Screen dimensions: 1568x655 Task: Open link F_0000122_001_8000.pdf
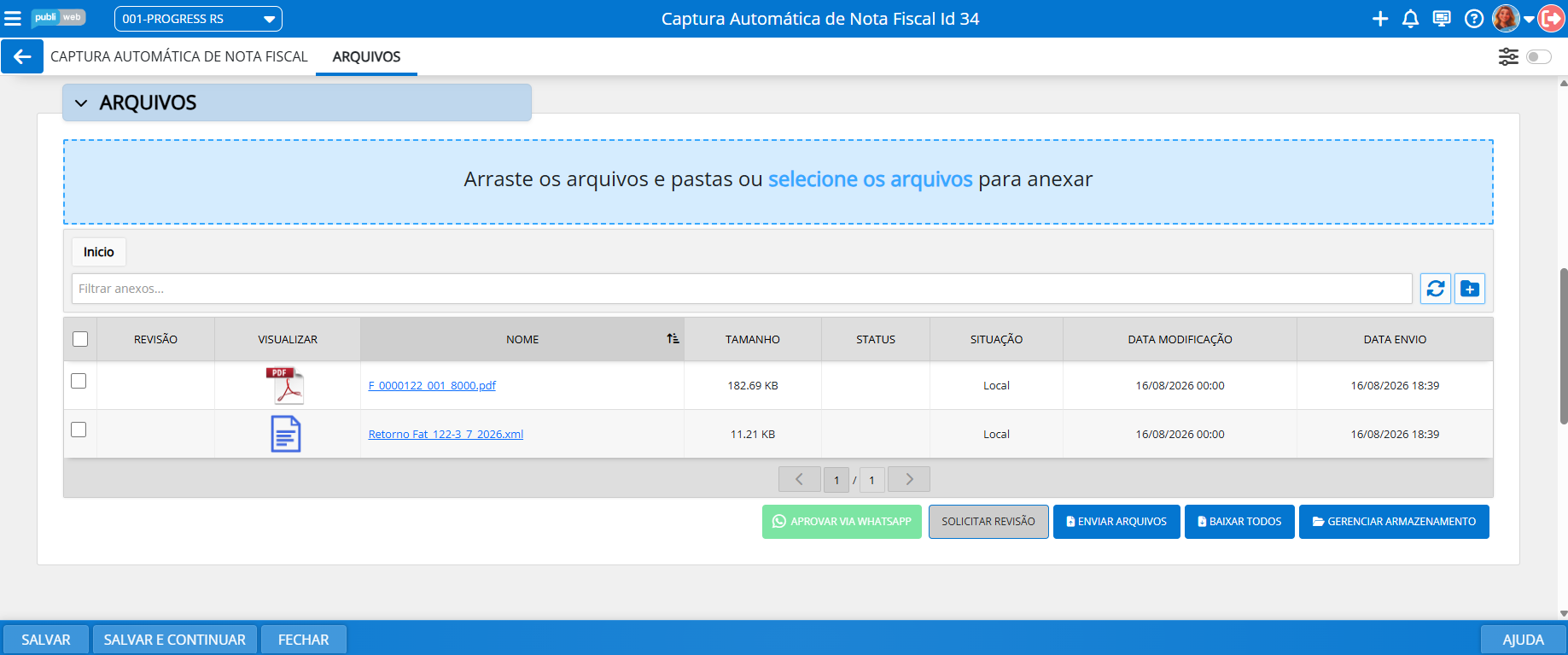432,386
